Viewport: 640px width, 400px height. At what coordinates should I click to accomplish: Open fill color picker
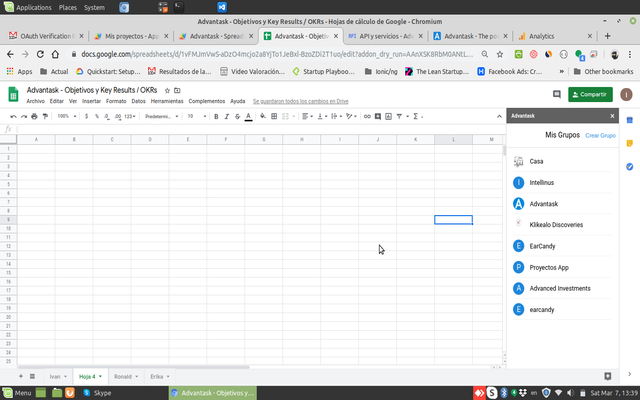263,116
